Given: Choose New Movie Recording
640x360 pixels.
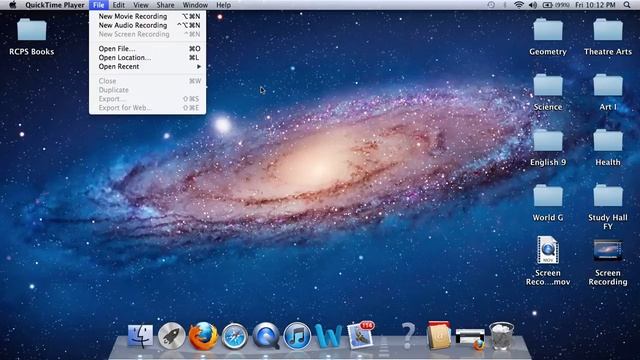Looking at the screenshot, I should click(148, 16).
